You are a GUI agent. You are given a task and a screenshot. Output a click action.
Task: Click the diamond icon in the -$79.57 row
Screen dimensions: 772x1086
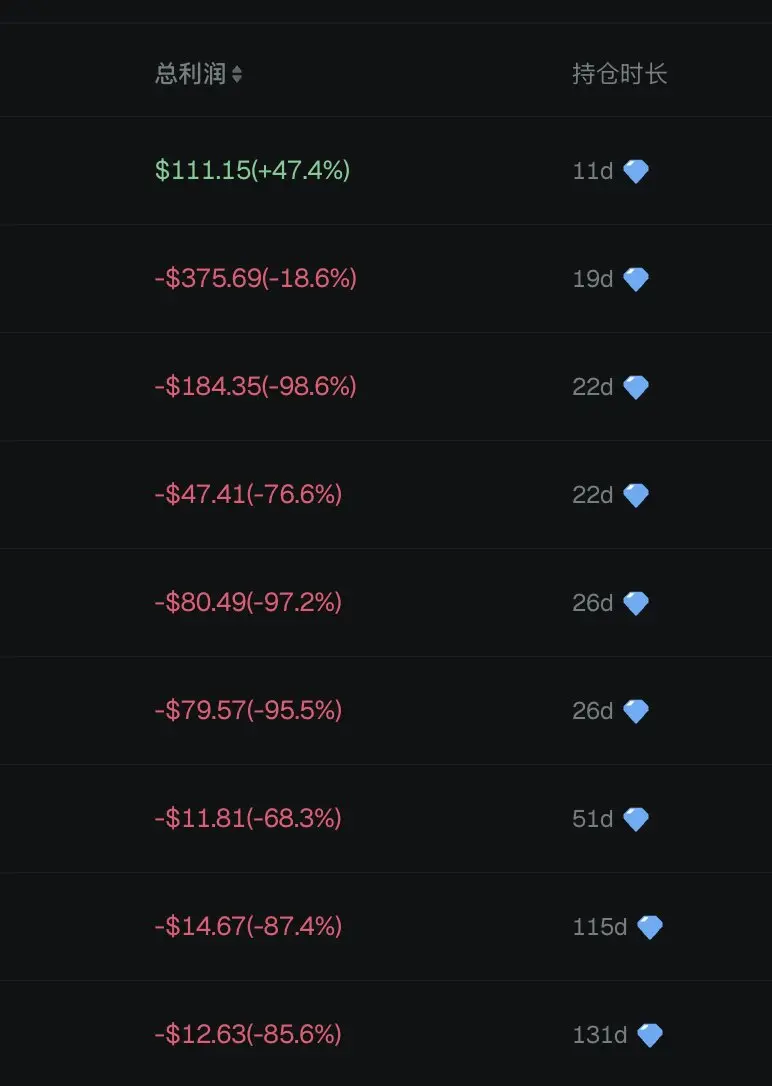[x=636, y=711]
